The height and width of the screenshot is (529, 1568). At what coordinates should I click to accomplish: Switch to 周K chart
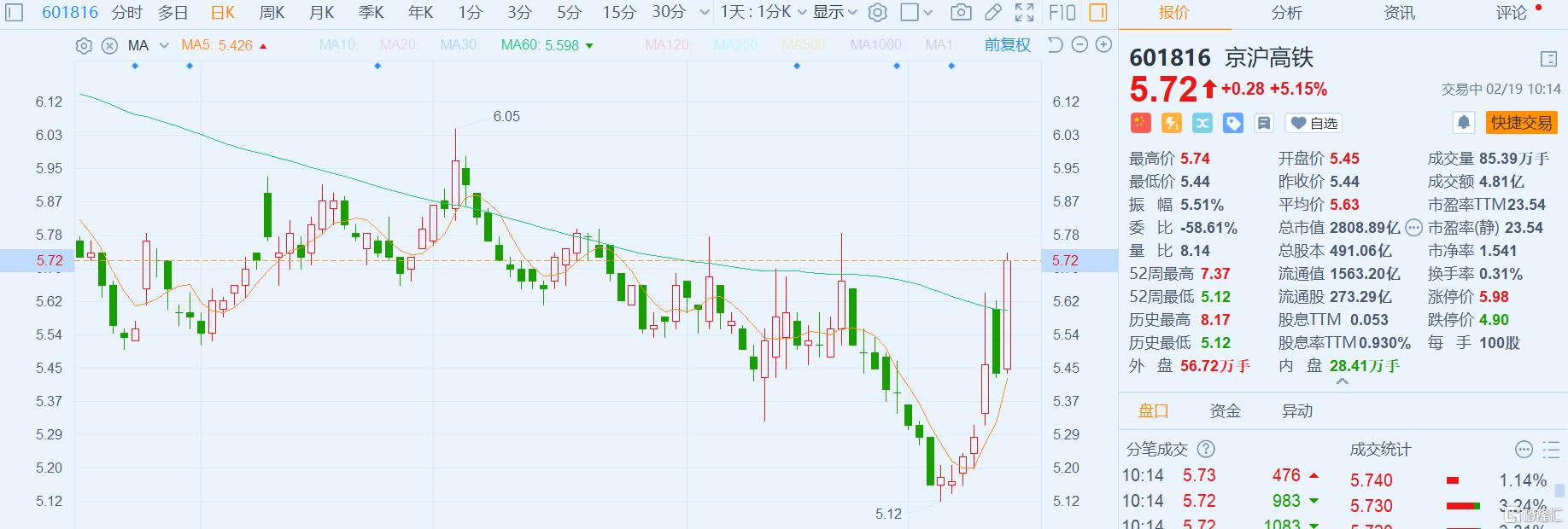[x=272, y=13]
